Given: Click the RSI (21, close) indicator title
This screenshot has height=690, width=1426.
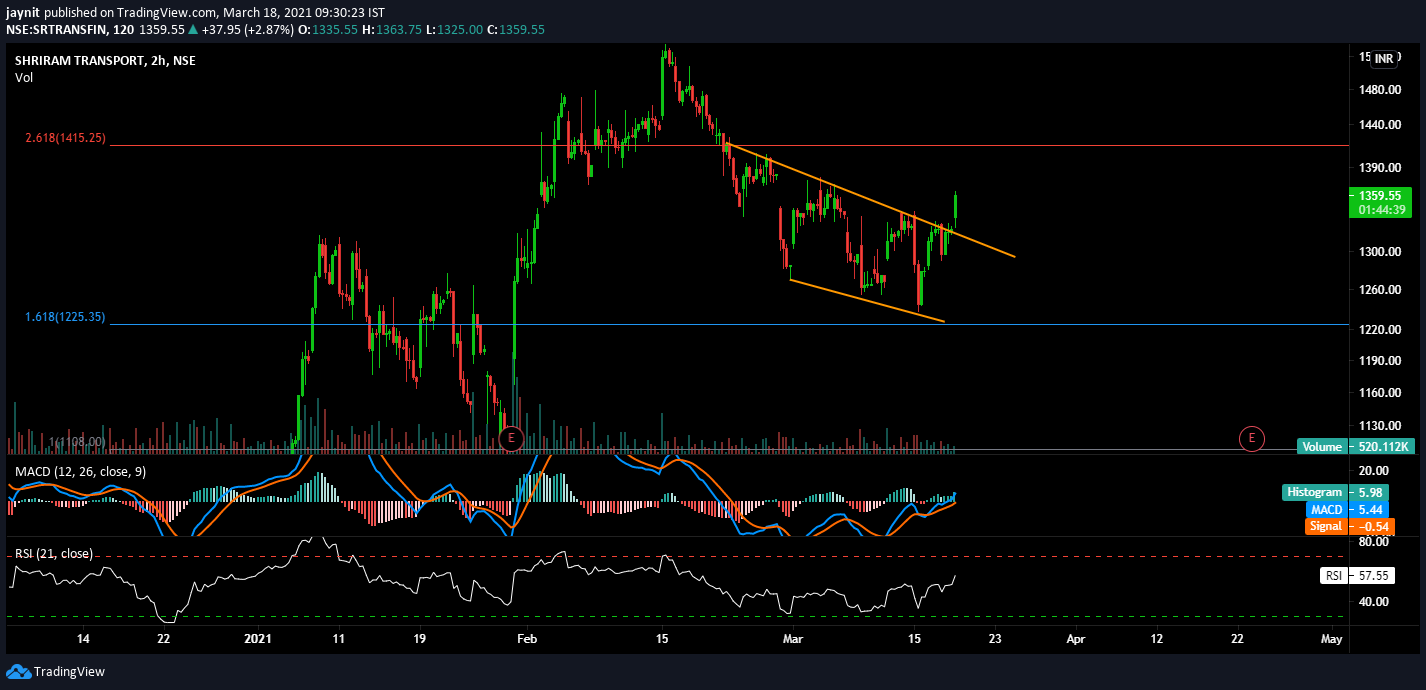Looking at the screenshot, I should [54, 553].
